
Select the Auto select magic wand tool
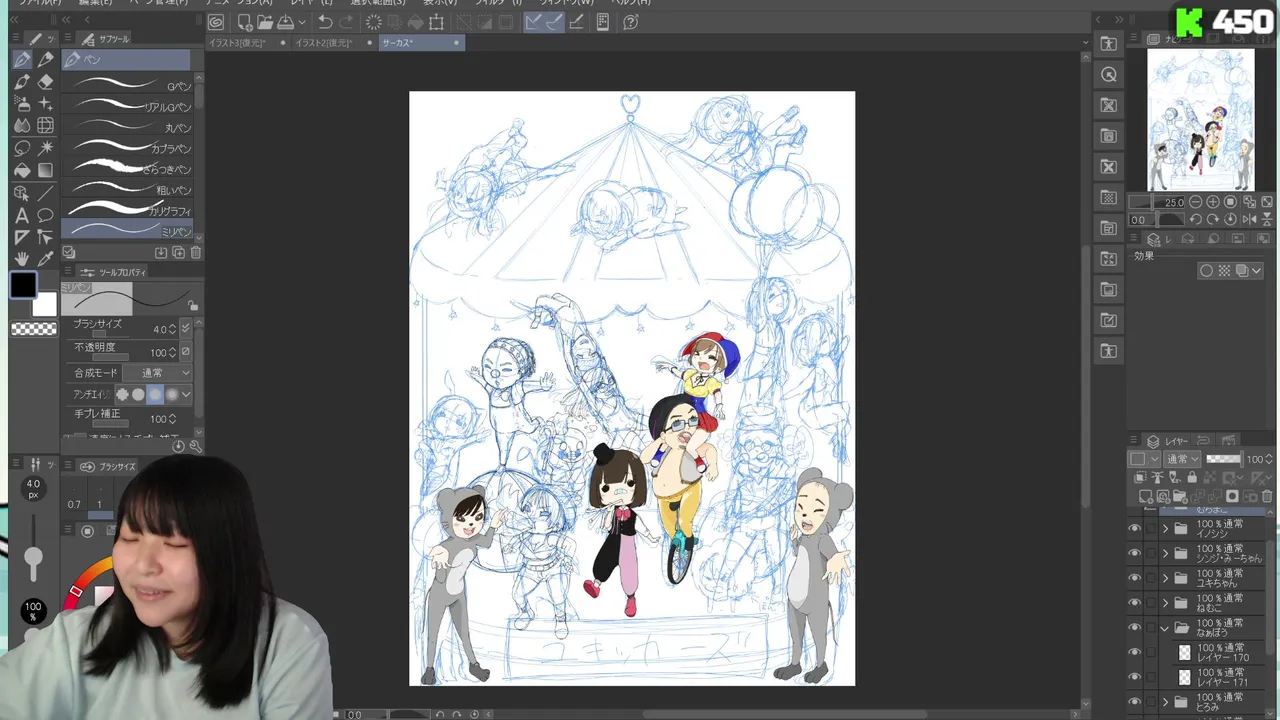point(45,148)
